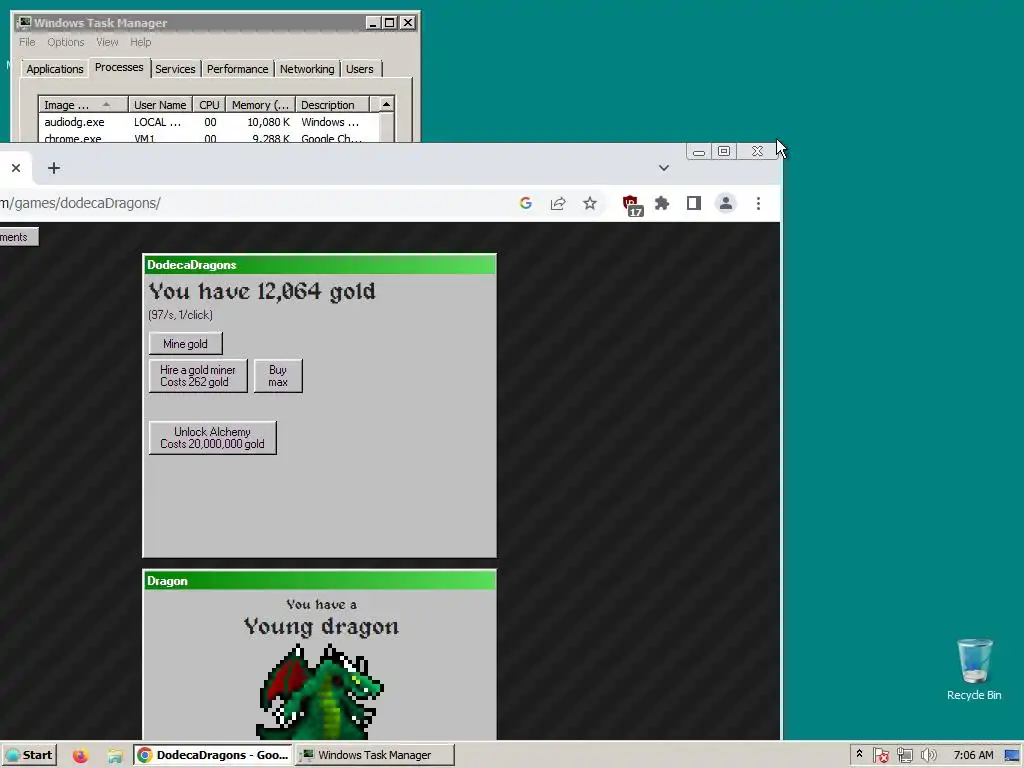Click the '12,064 gold' heading text
Viewport: 1024px width, 768px height.
pyautogui.click(x=316, y=291)
